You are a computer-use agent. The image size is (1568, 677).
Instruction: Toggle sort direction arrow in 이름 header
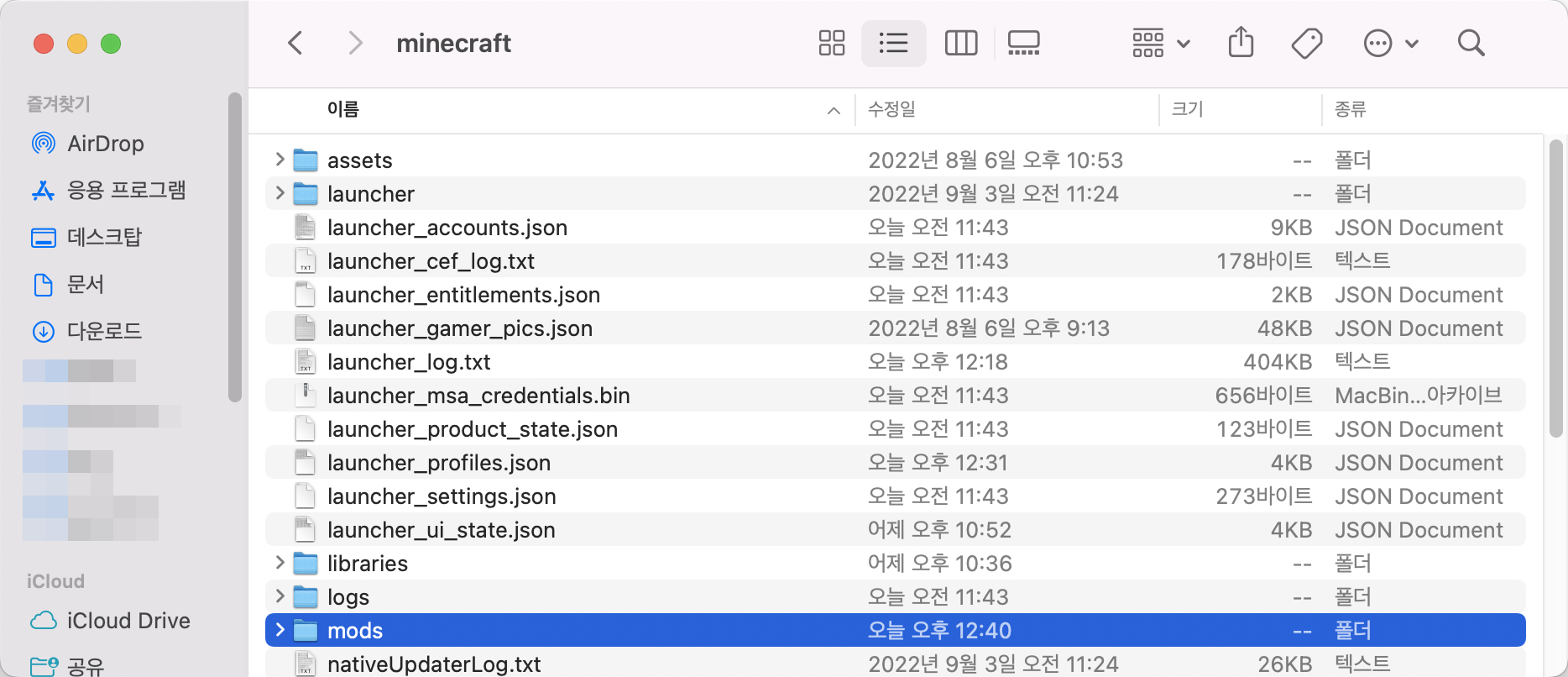click(x=834, y=110)
